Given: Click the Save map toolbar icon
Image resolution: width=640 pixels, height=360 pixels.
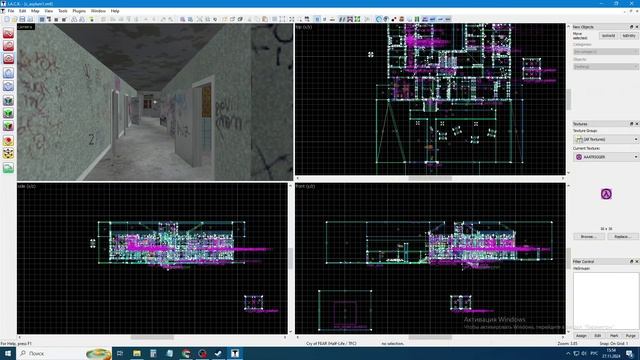Looking at the screenshot, I should (x=22, y=19).
